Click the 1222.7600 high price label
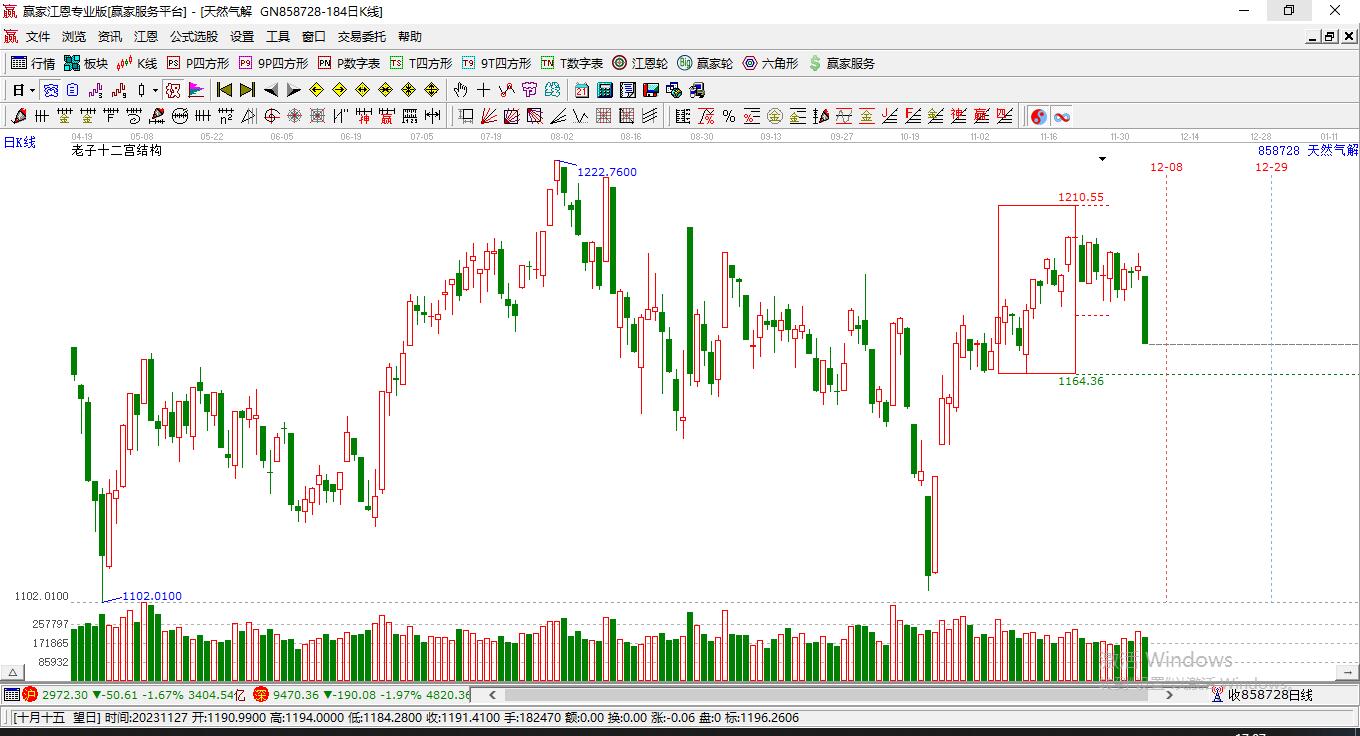The image size is (1360, 736). [607, 172]
